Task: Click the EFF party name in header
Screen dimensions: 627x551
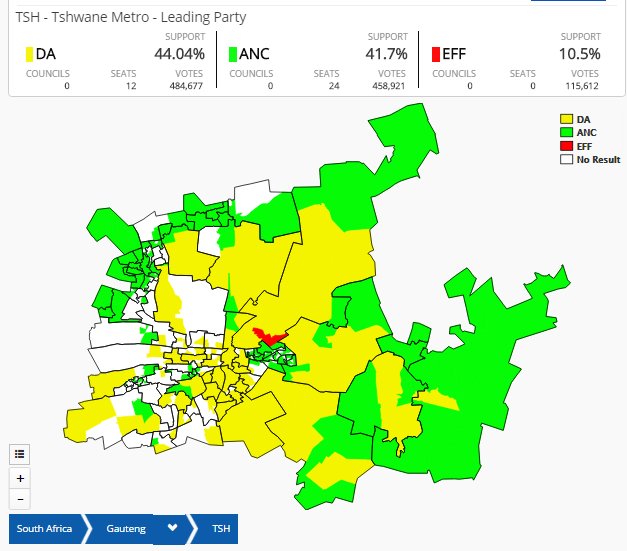Action: tap(454, 54)
